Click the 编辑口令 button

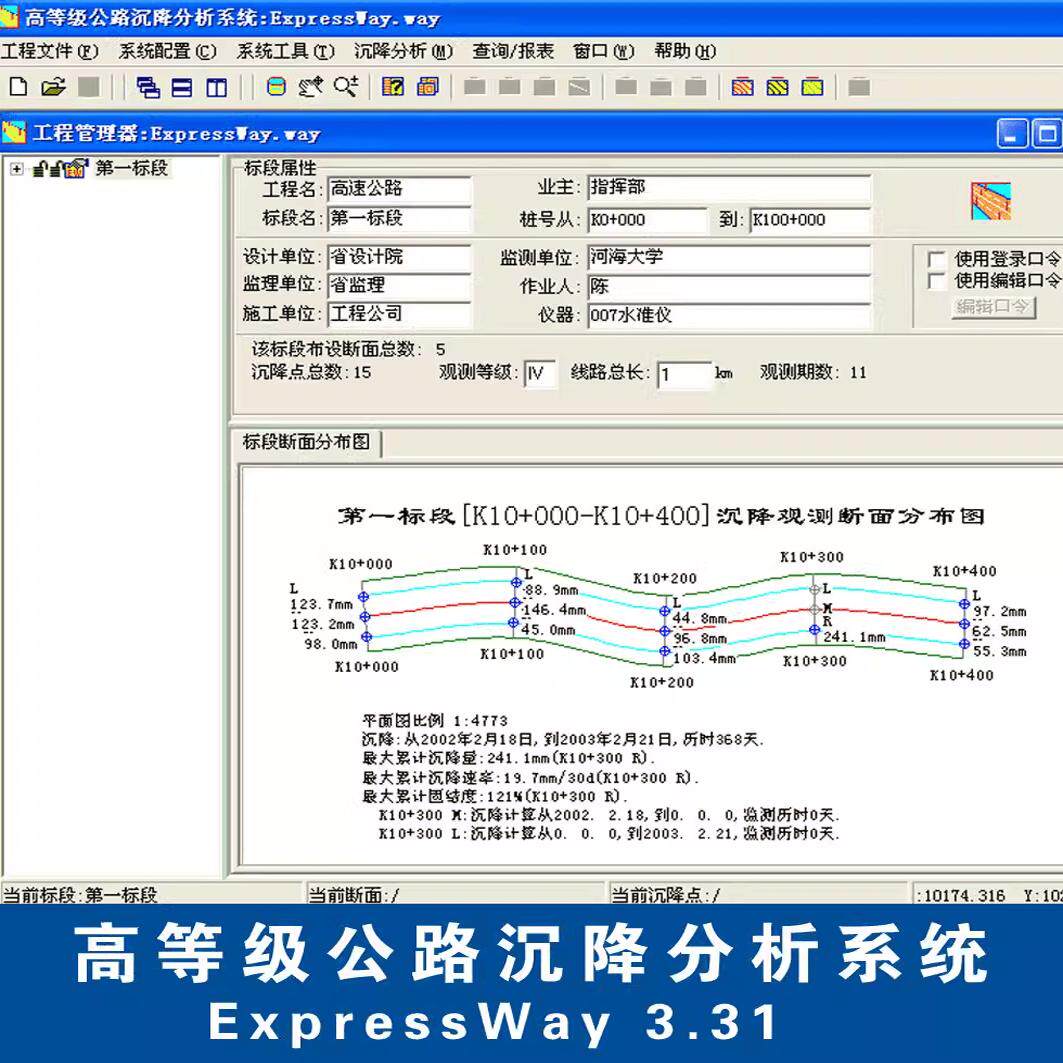click(993, 307)
